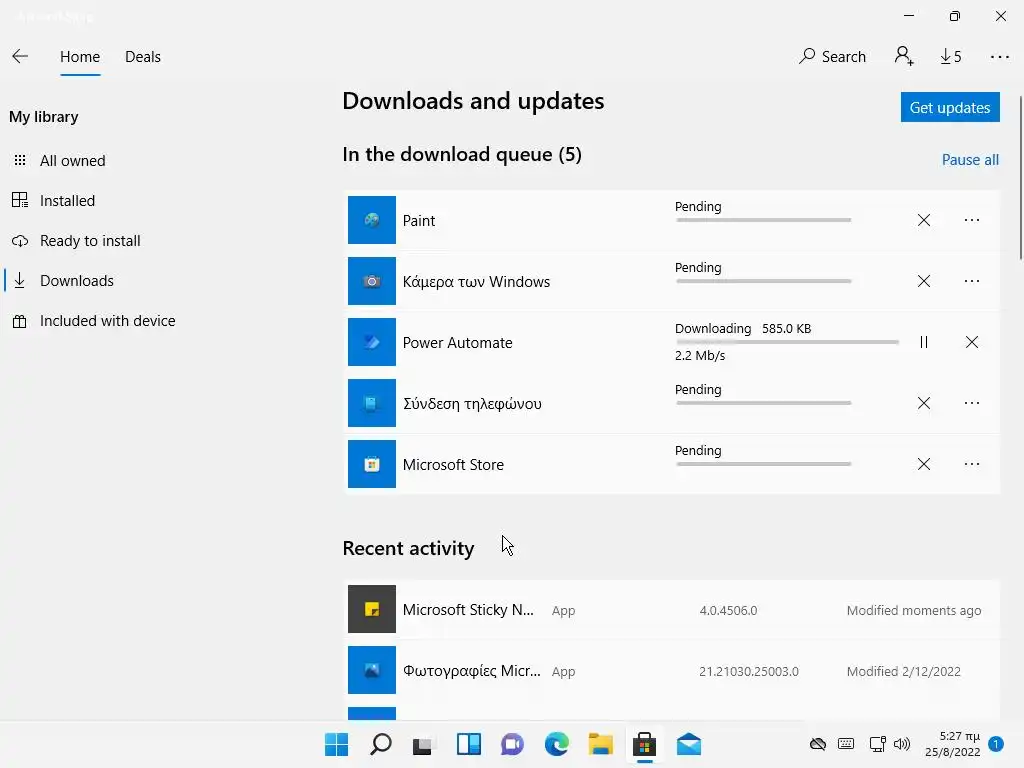Screen dimensions: 1024x768
Task: Launch Microsoft Edge from taskbar
Action: (556, 744)
